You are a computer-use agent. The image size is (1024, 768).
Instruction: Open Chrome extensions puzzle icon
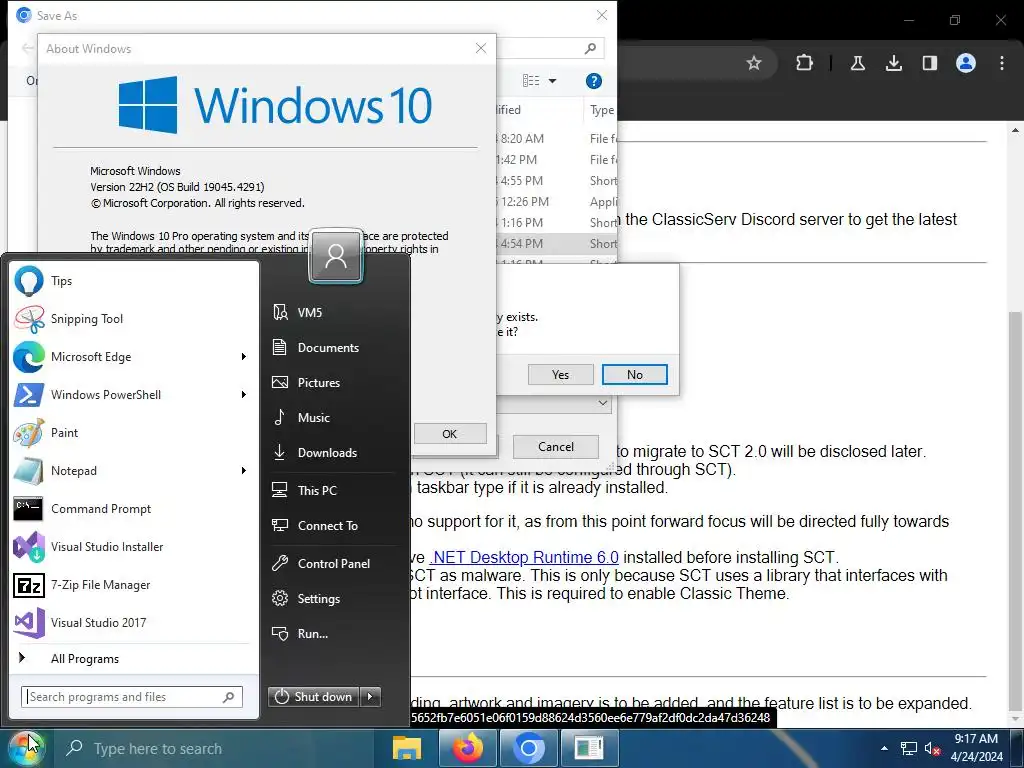pyautogui.click(x=804, y=63)
